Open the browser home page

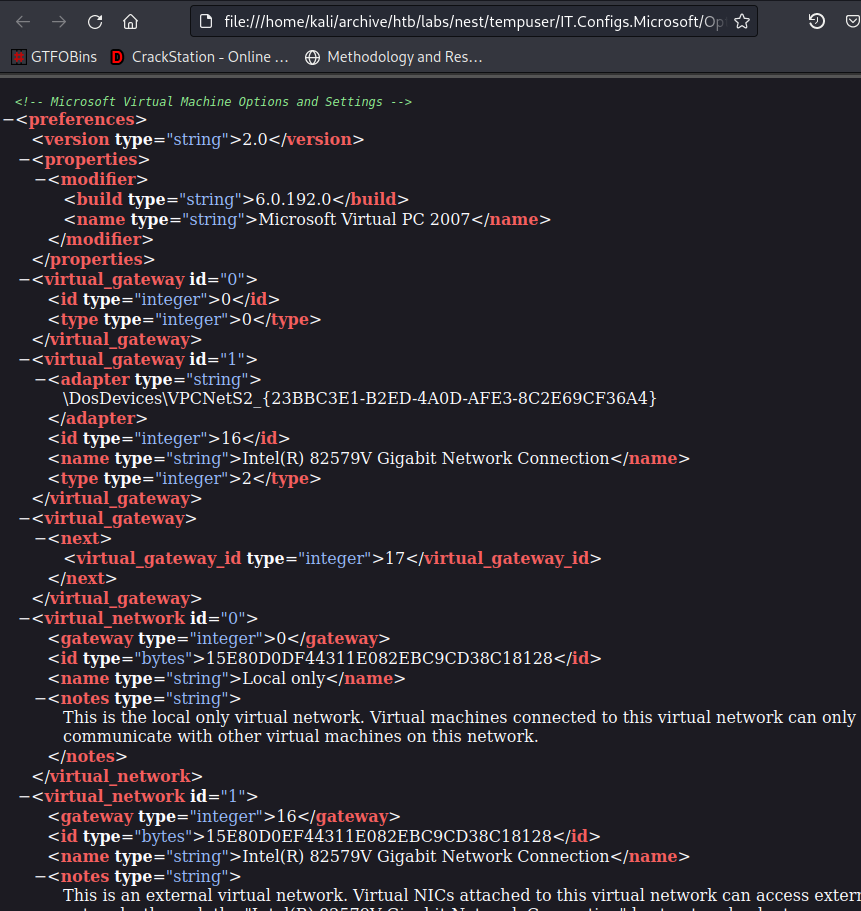tap(131, 22)
